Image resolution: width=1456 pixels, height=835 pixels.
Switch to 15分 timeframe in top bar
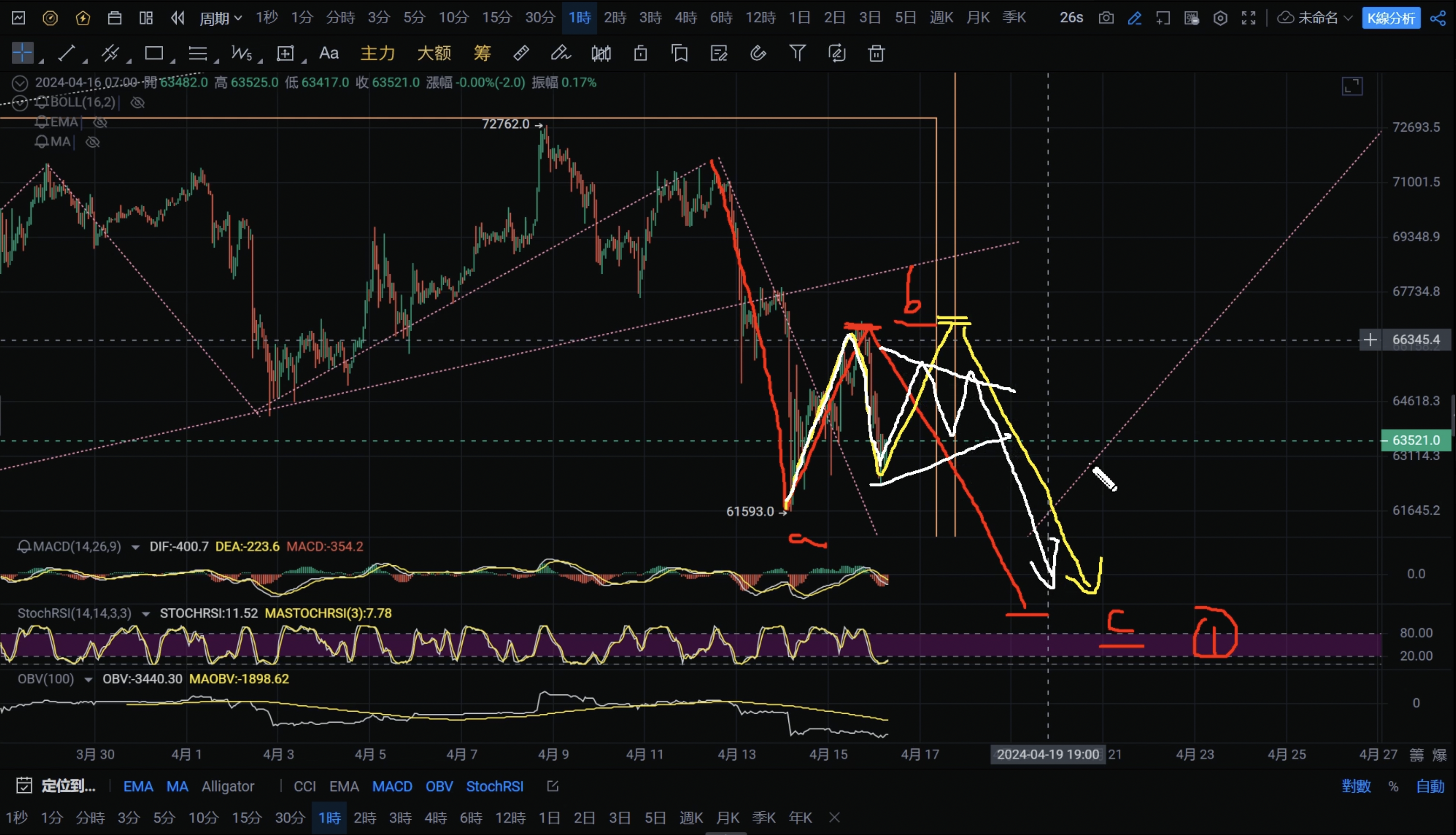[x=496, y=18]
